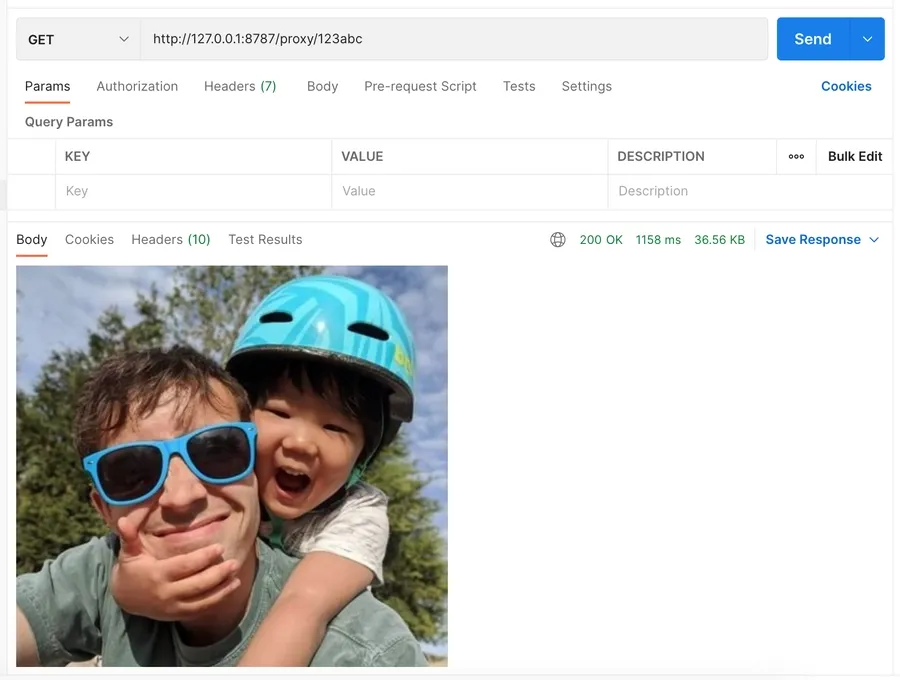The height and width of the screenshot is (680, 900).
Task: Click the globe network icon
Action: [557, 239]
